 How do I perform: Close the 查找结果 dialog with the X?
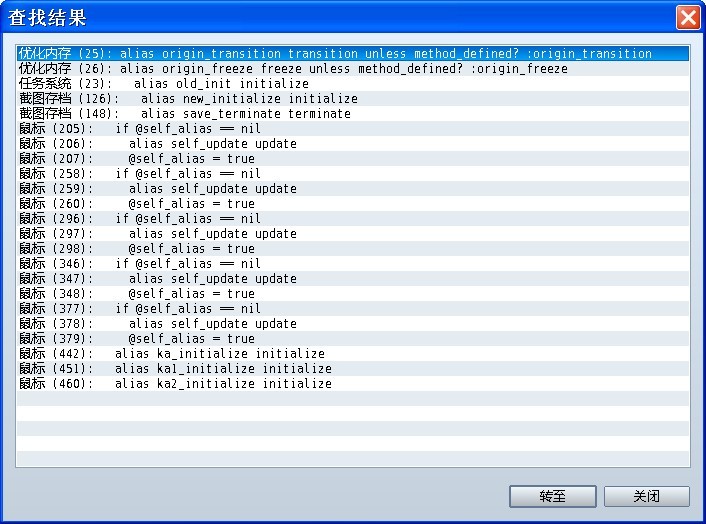click(688, 18)
